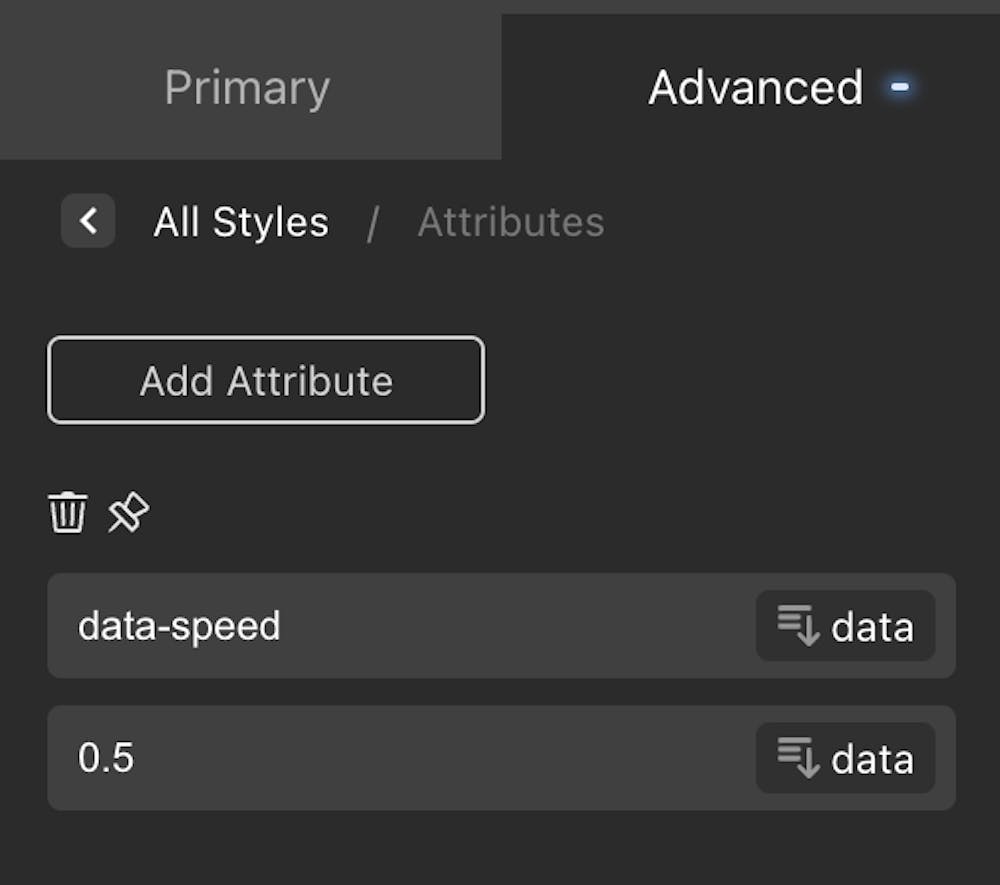Switch to the Primary tab
Screen dimensions: 1000x885
(x=247, y=88)
